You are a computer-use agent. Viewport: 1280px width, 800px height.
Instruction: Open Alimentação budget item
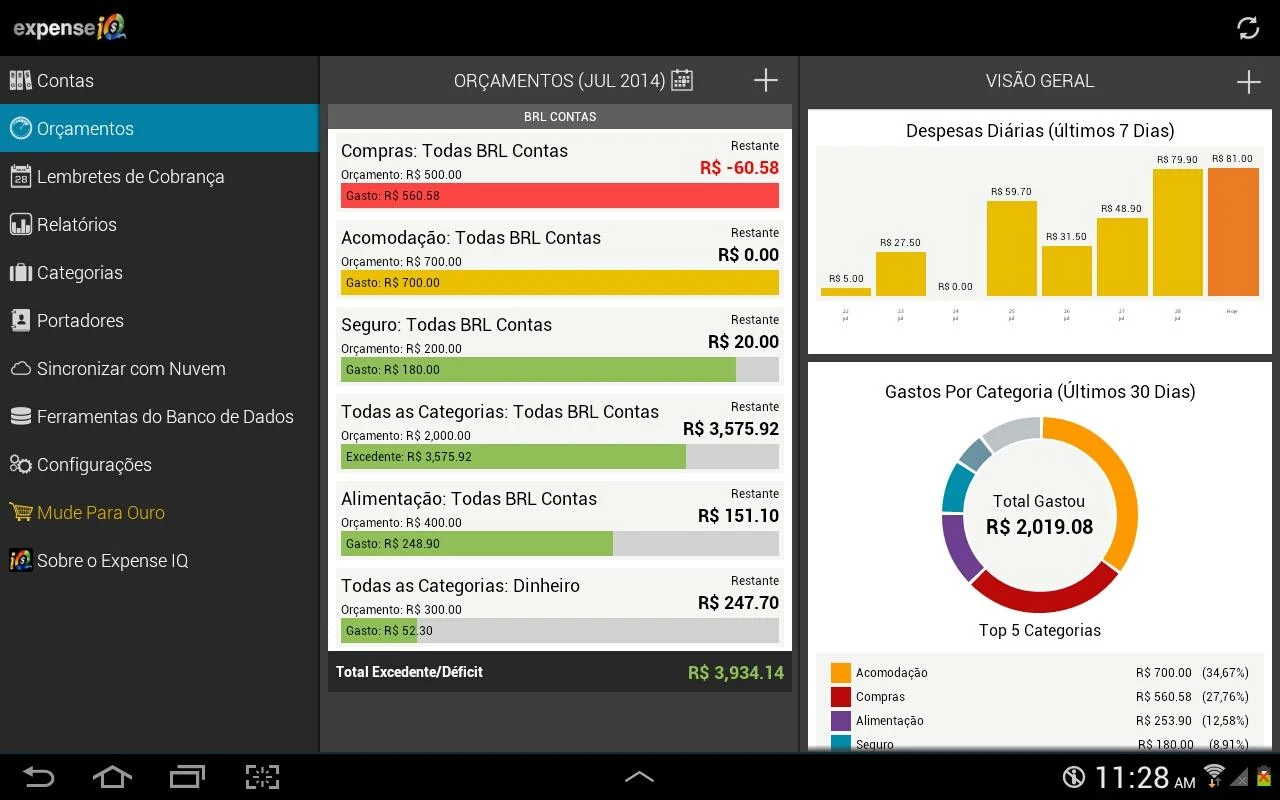560,521
